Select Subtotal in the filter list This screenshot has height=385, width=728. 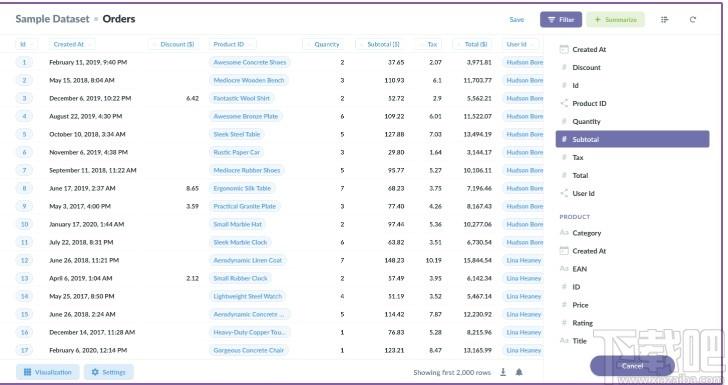pos(632,139)
